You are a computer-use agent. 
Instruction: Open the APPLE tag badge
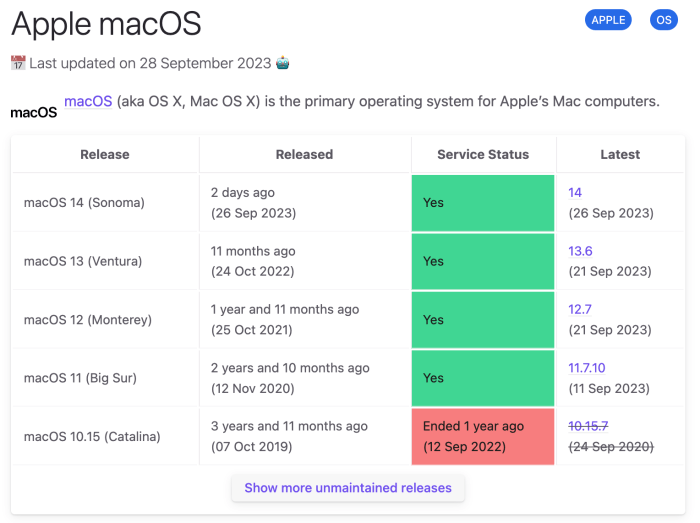608,20
